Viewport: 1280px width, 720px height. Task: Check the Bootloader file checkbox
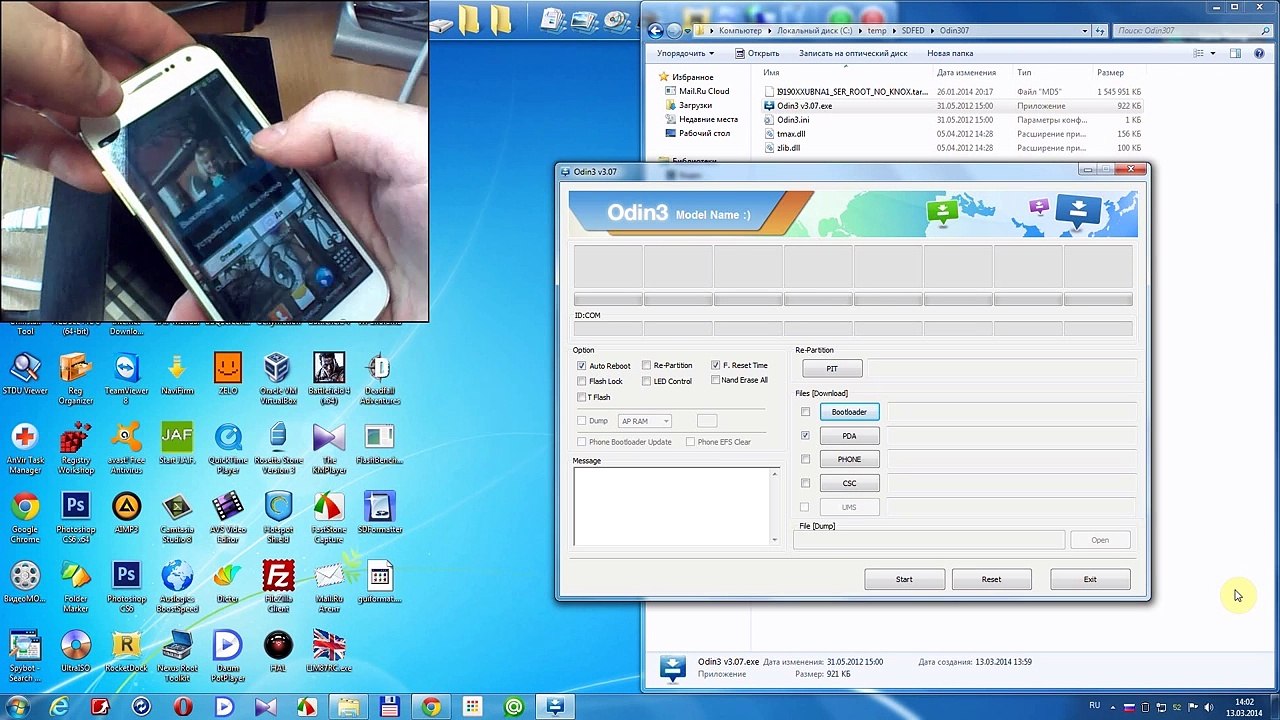click(805, 412)
